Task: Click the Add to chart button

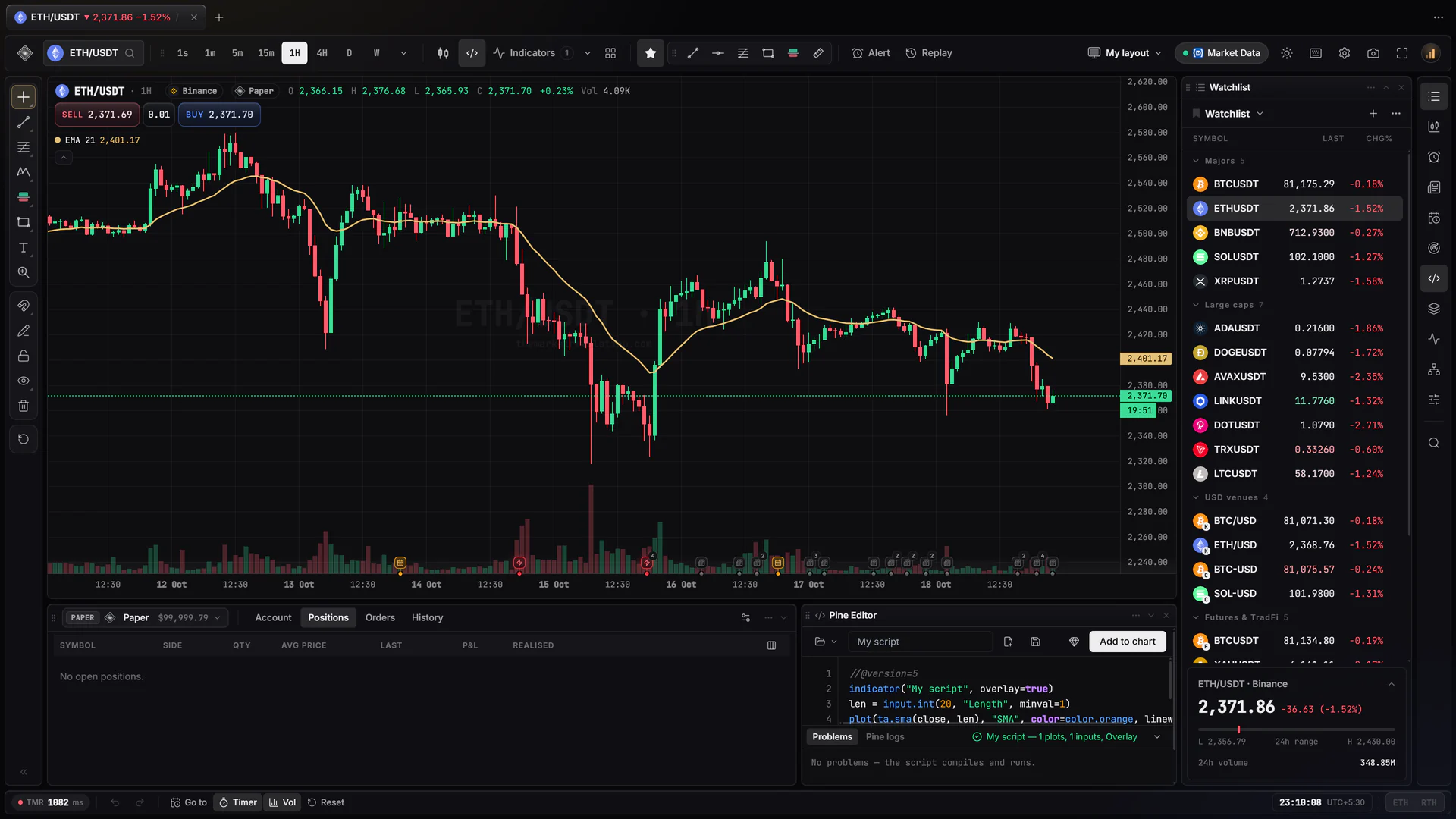Action: pyautogui.click(x=1128, y=642)
